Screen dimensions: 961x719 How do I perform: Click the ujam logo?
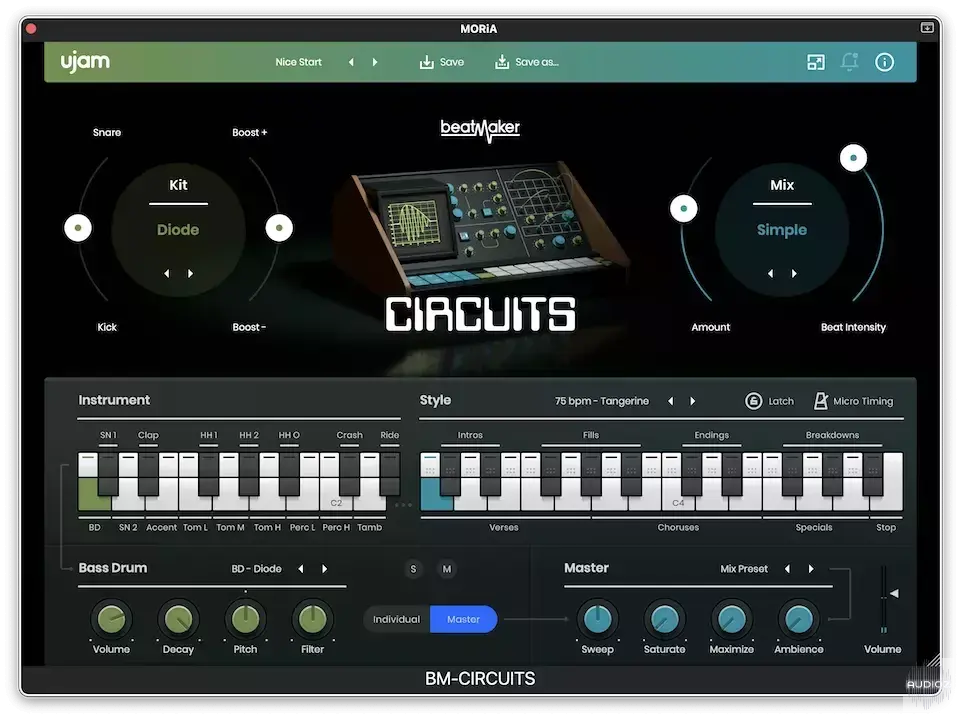[x=85, y=61]
